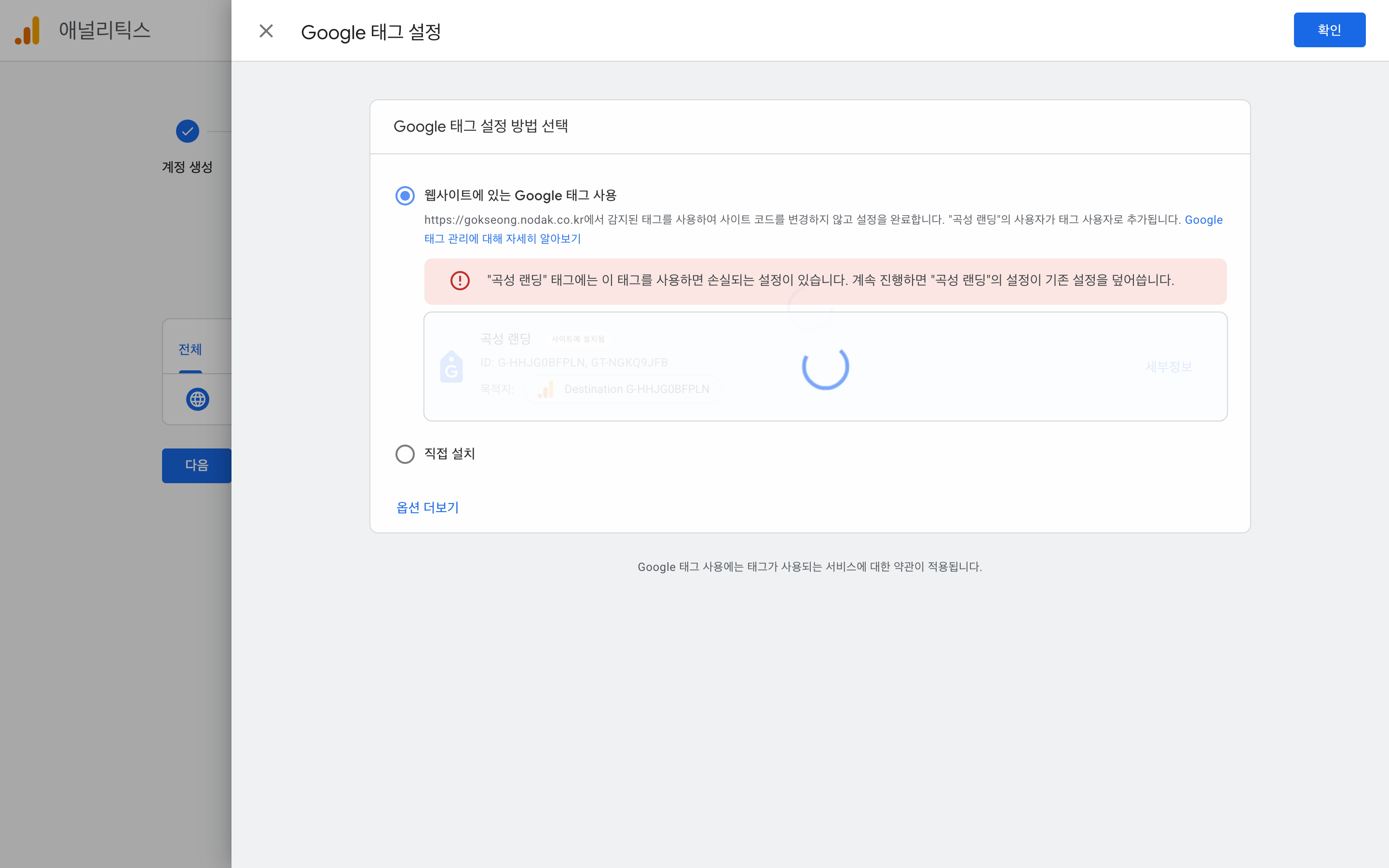Image resolution: width=1389 pixels, height=868 pixels.
Task: Open 옵션 더보기 link
Action: (x=428, y=507)
